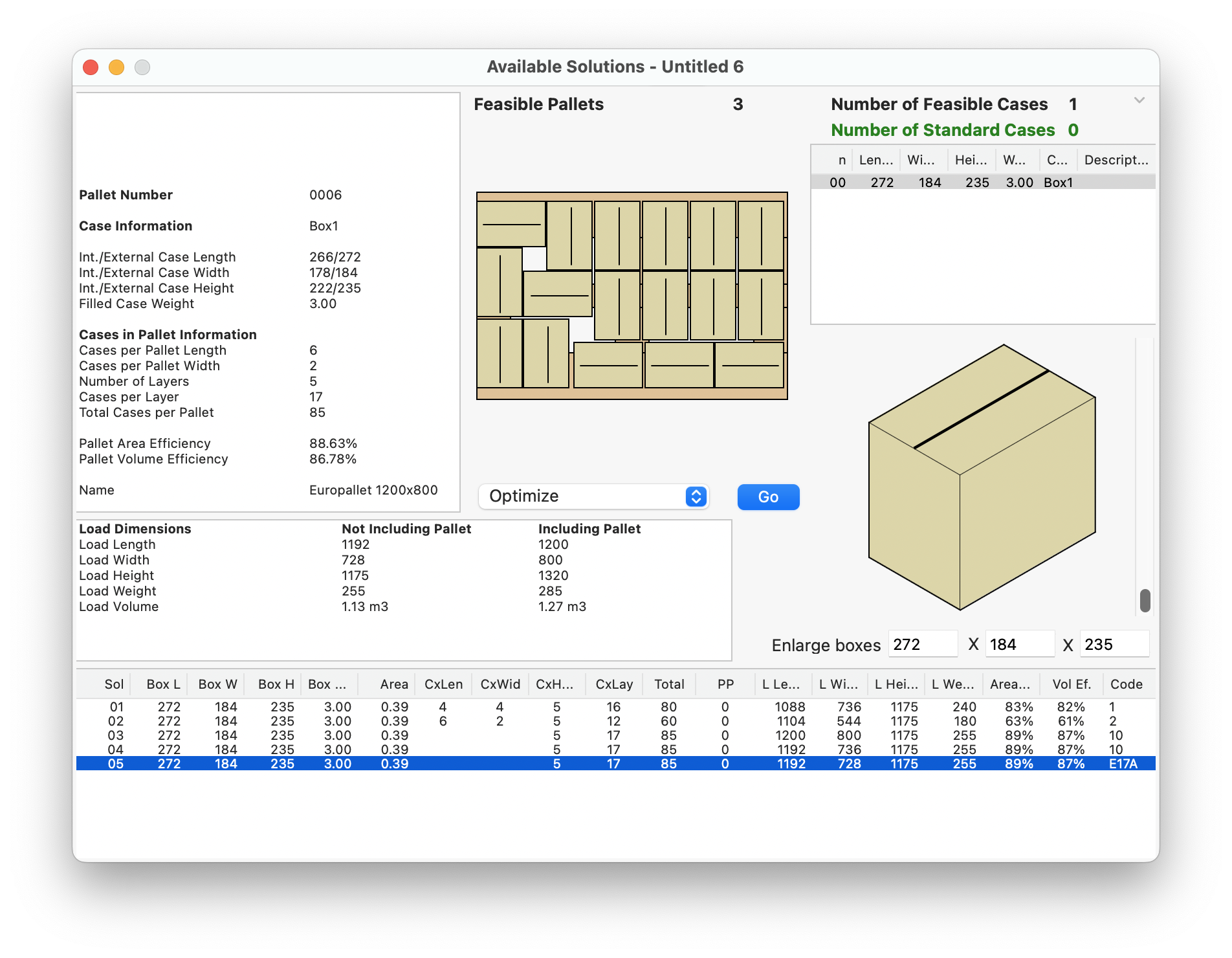Click the Area... column header in solutions table
1232x958 pixels.
point(1010,684)
